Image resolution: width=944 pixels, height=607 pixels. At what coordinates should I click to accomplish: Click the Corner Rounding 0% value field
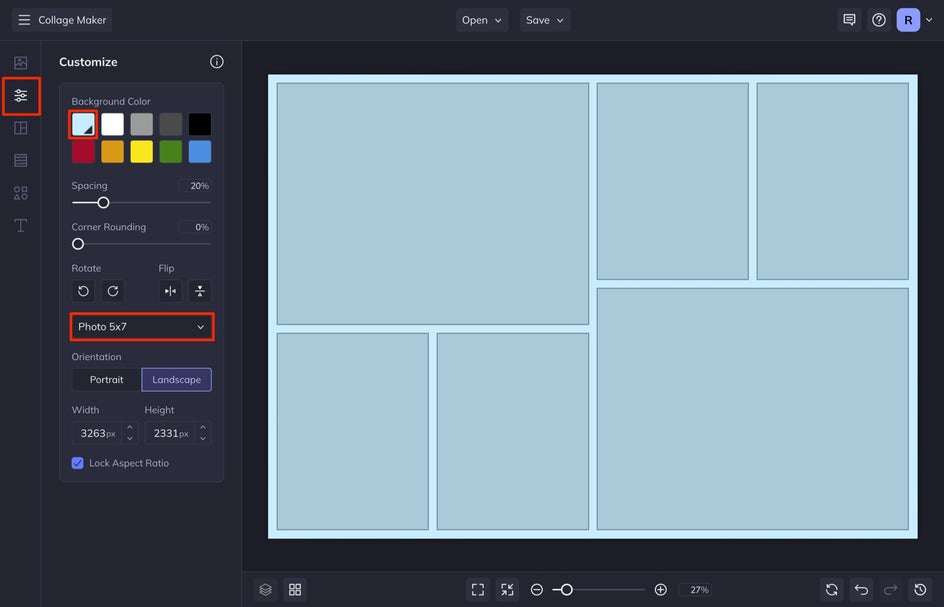click(x=195, y=227)
